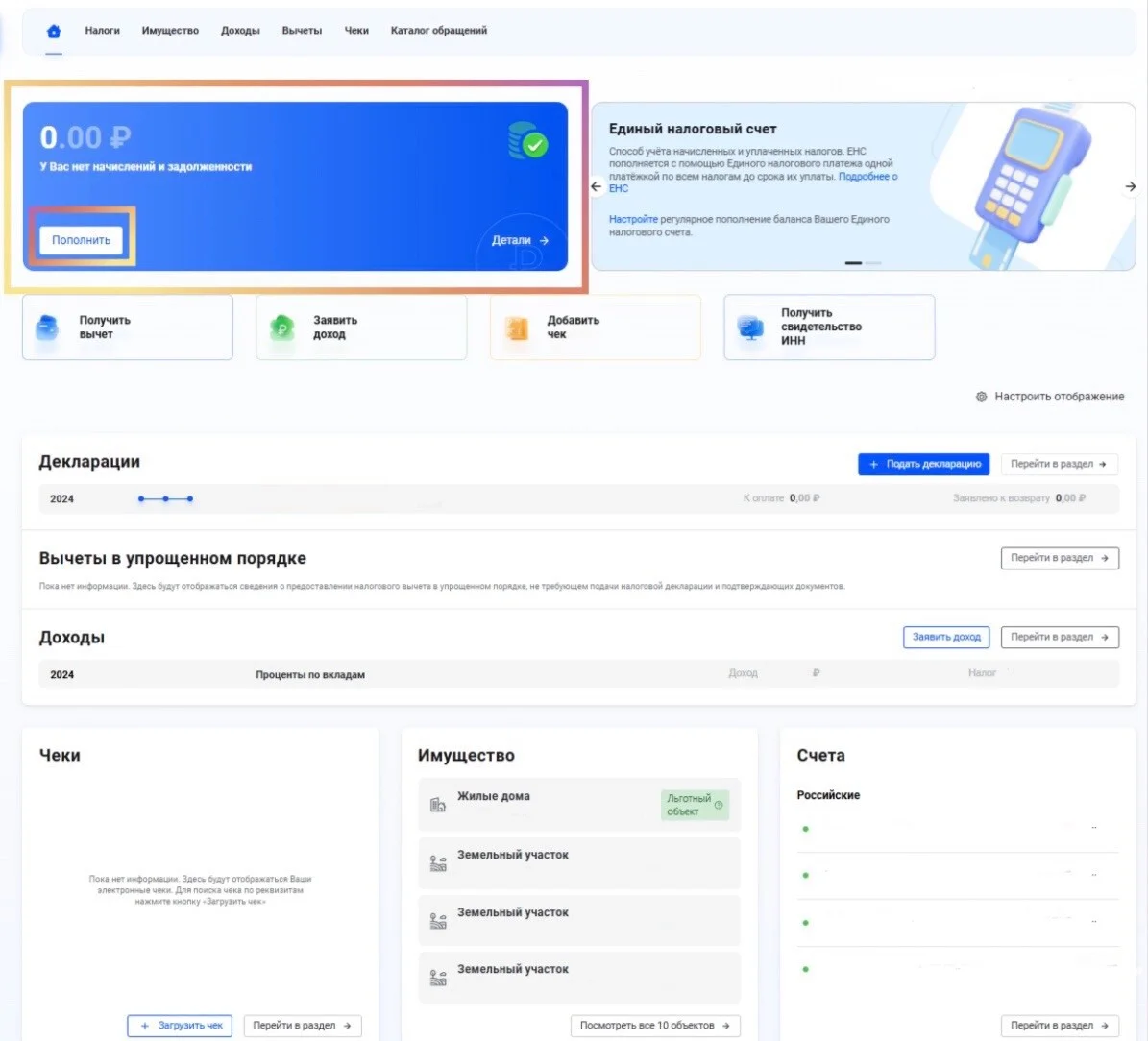
Task: Click the green checkmark coins icon
Action: 527,140
